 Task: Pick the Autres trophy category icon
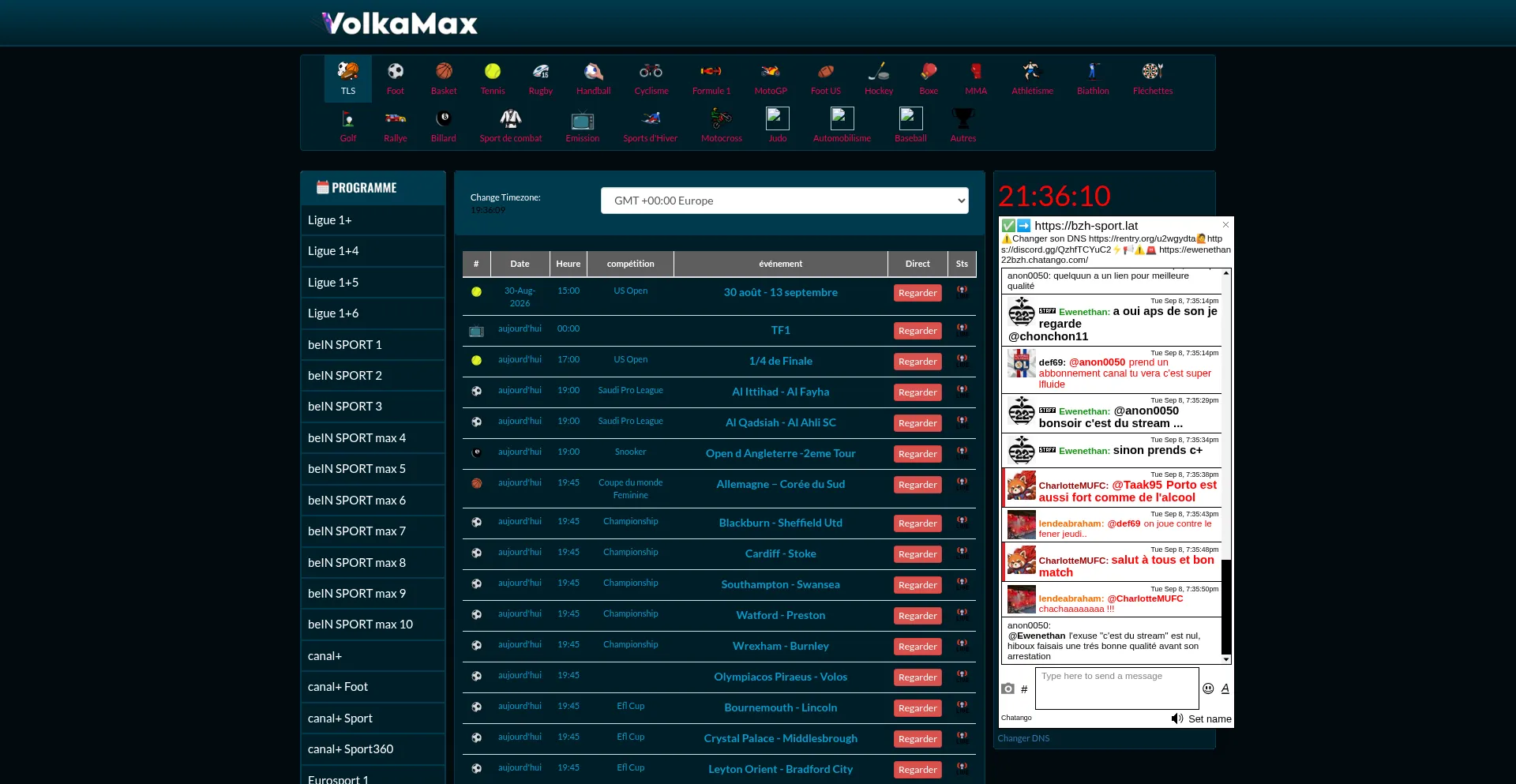tap(963, 118)
